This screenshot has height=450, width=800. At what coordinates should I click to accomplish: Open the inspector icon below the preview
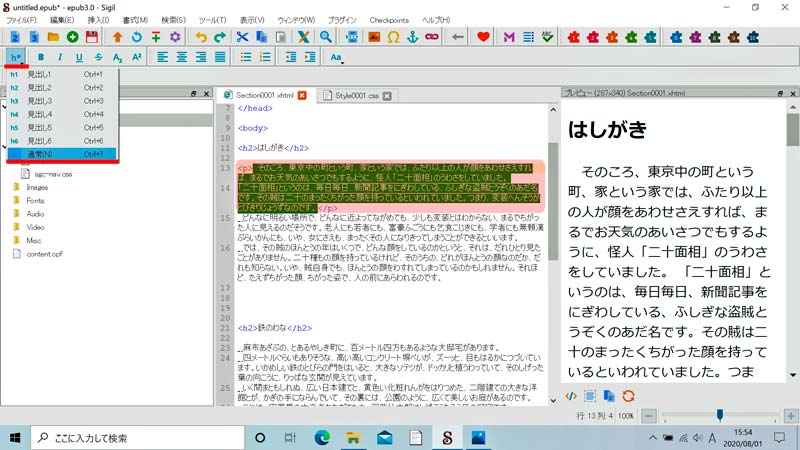[x=571, y=396]
